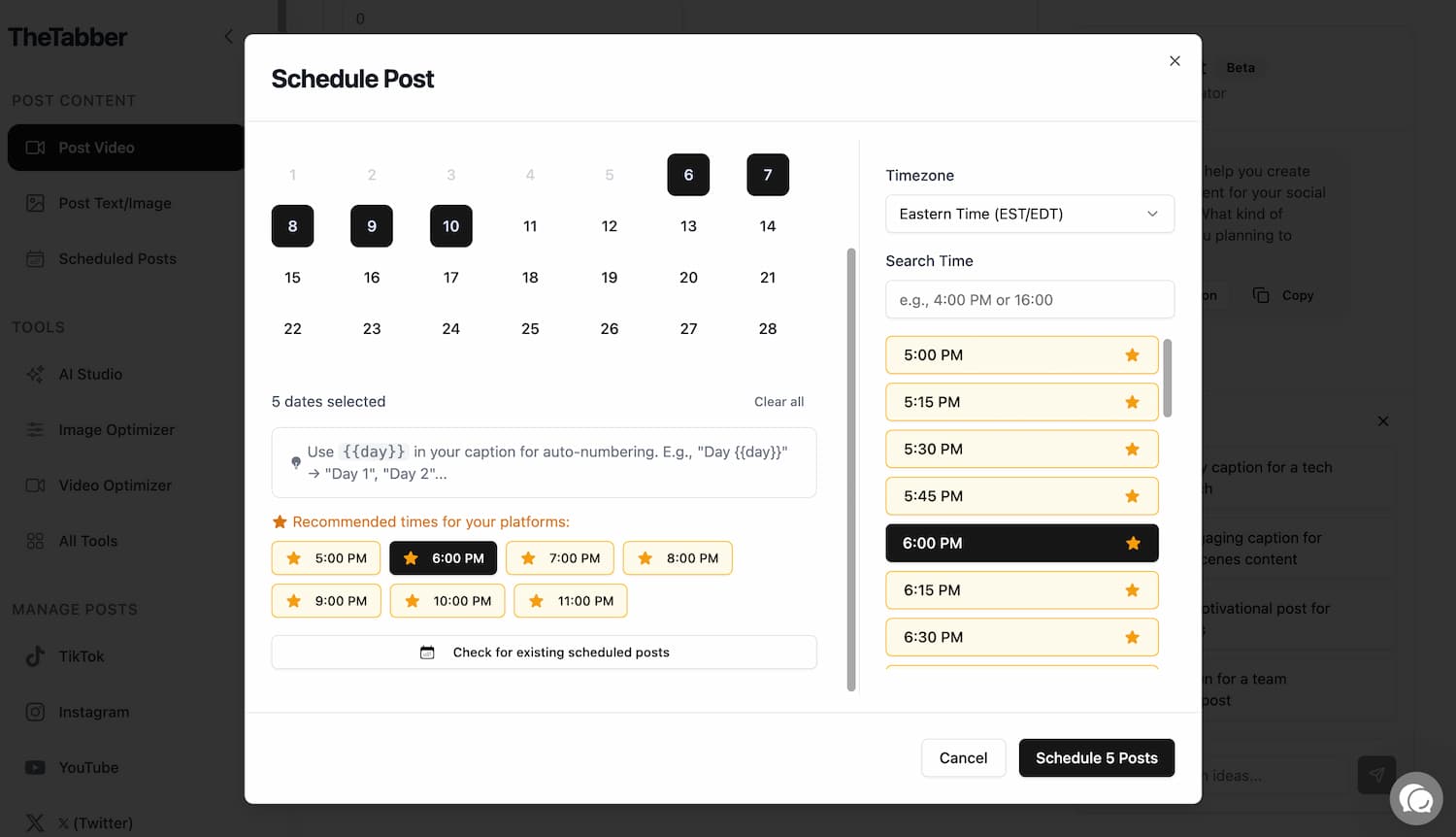Clear all selected dates
This screenshot has height=837, width=1456.
point(778,401)
